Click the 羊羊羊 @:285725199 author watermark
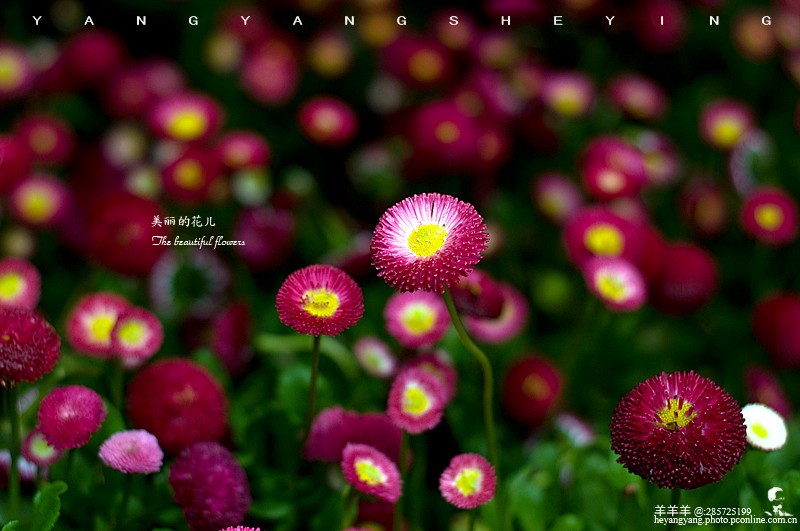 click(702, 510)
